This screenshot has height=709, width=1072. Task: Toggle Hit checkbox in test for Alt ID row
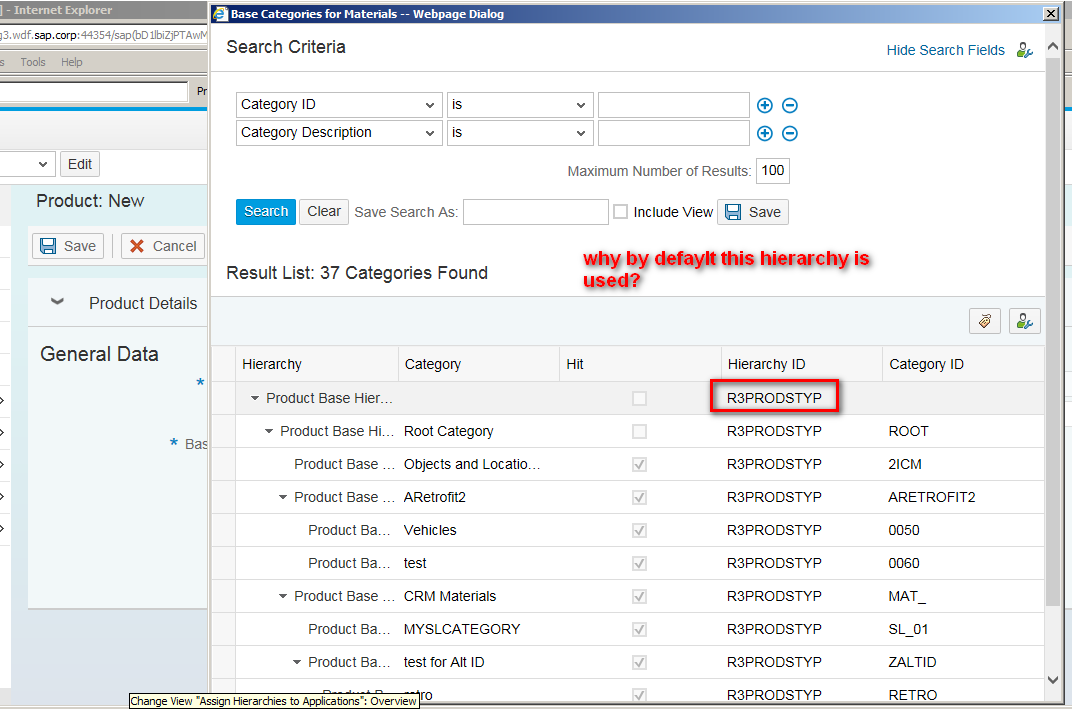tap(639, 662)
